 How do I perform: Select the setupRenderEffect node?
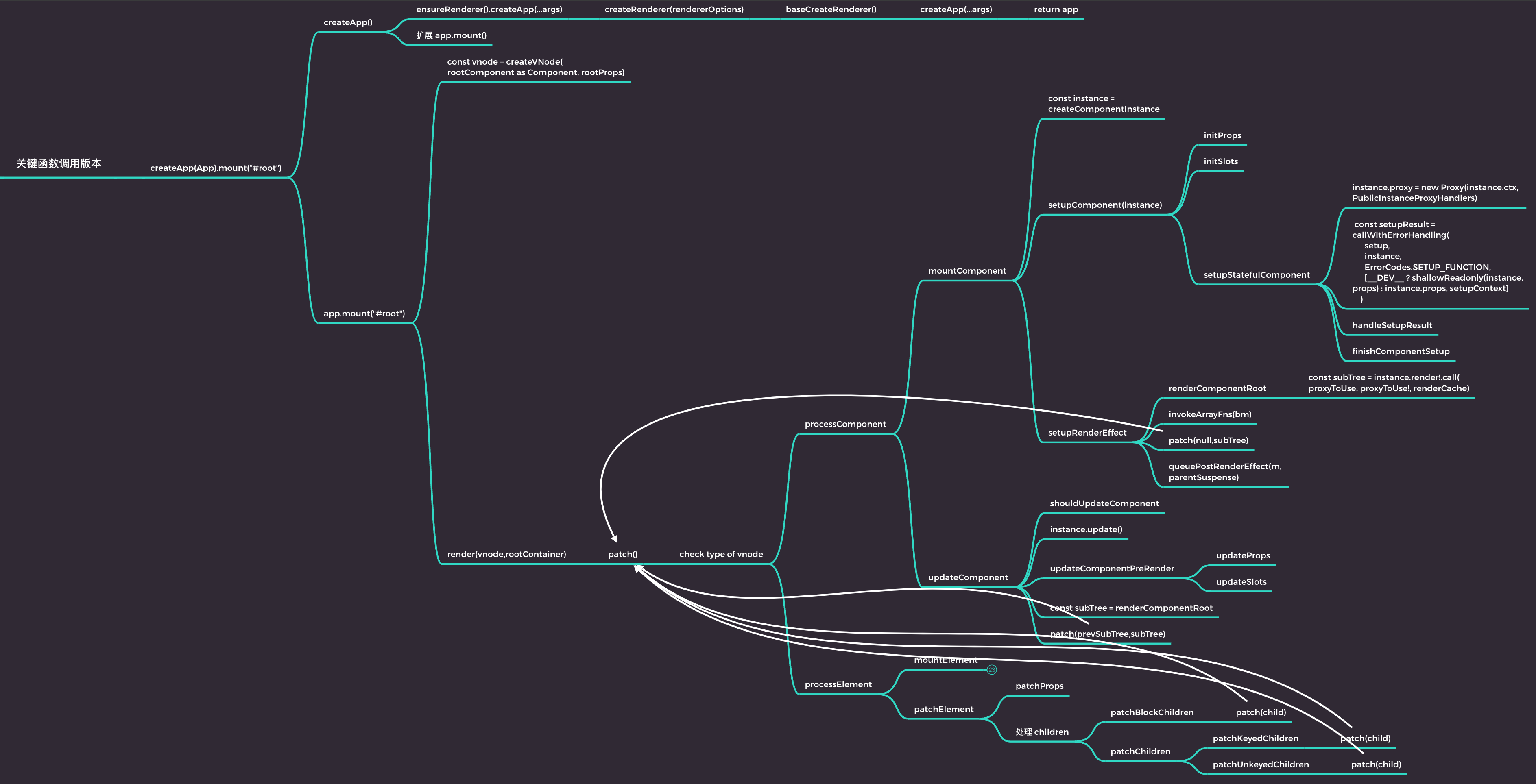tap(1087, 433)
